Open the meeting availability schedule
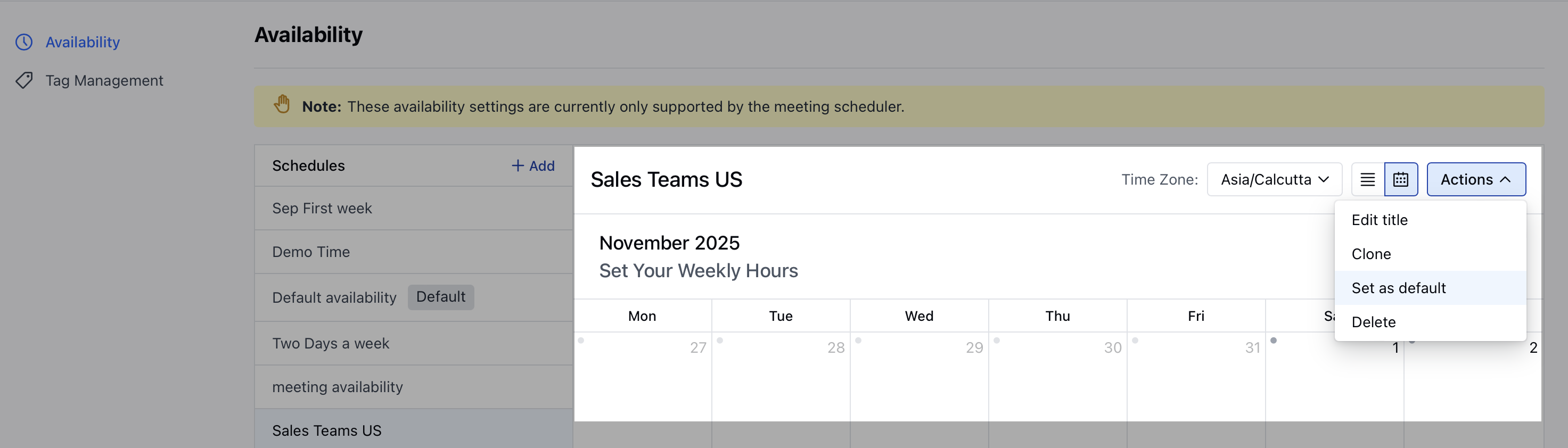The image size is (1568, 448). [x=337, y=387]
